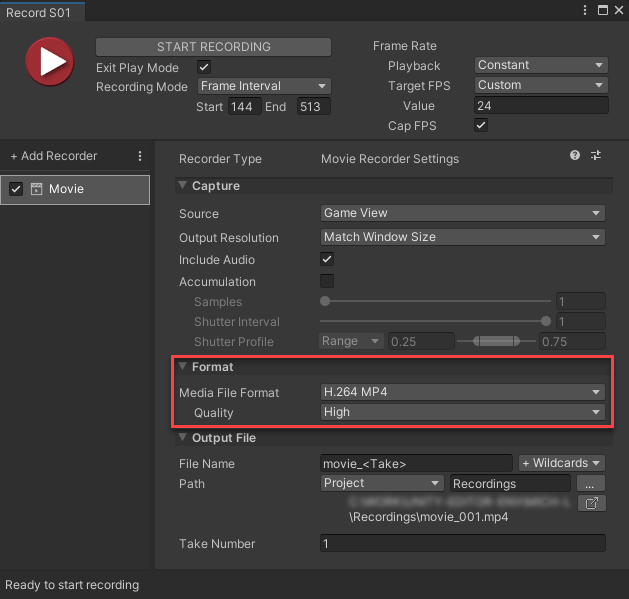Switch to the Record S01 tab

39,11
